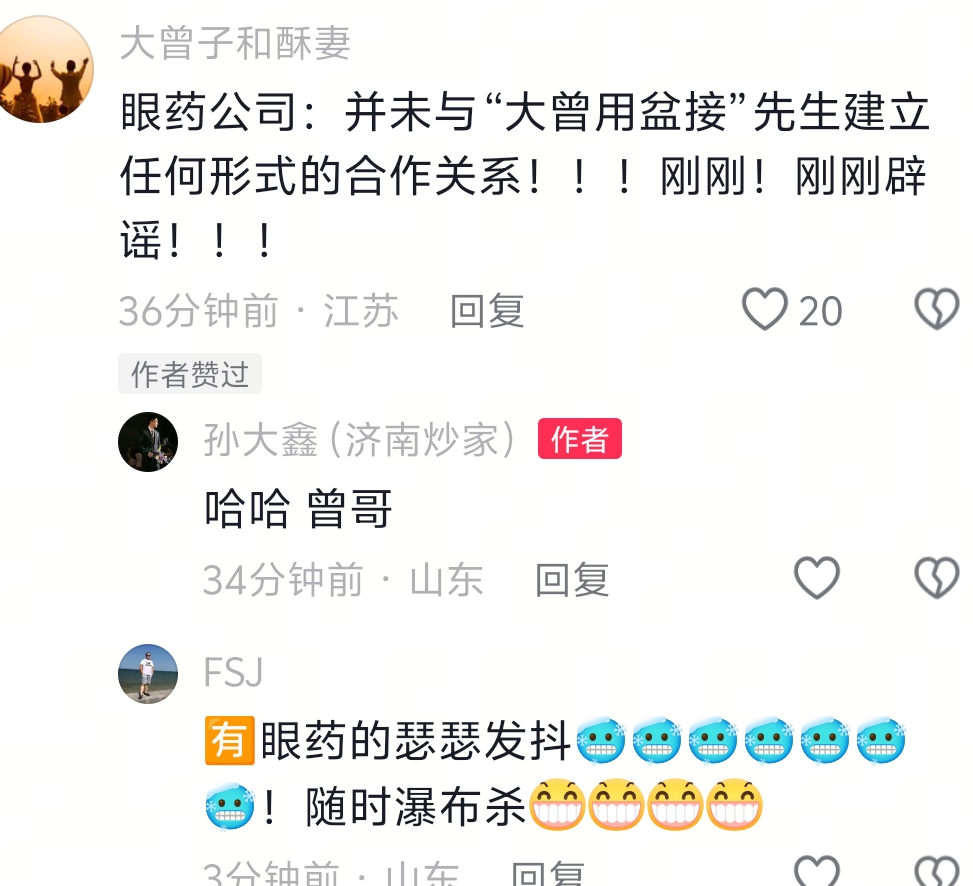
Task: Open 大曾子和酥妻 profile avatar
Action: (42, 69)
